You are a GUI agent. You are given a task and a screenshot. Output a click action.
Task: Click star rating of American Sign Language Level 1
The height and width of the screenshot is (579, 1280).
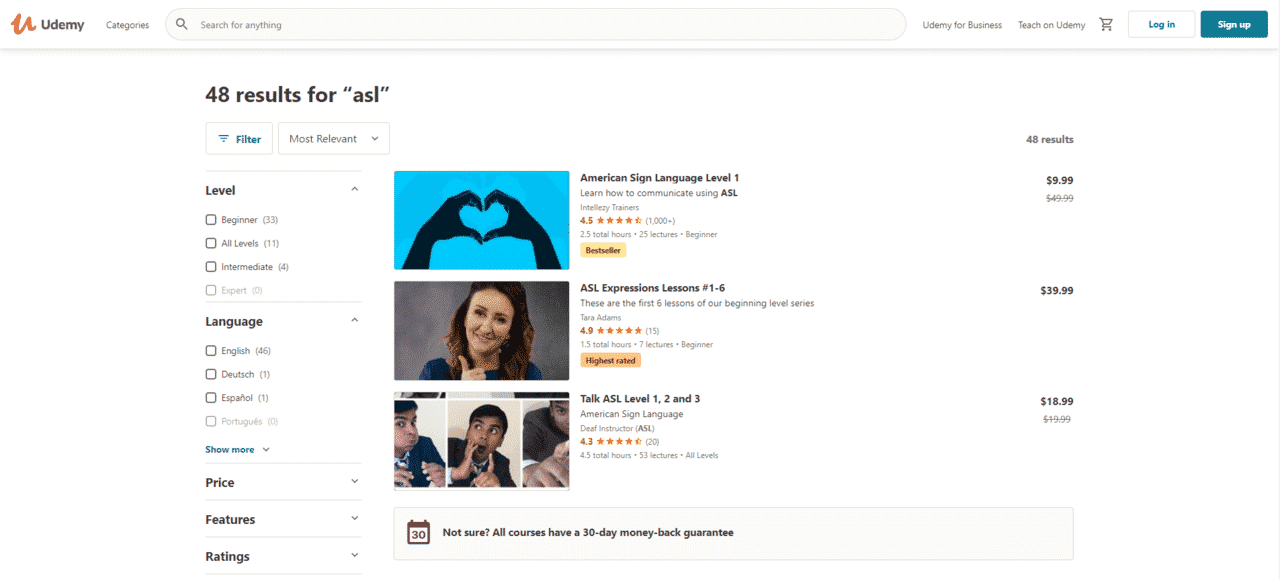tap(619, 220)
